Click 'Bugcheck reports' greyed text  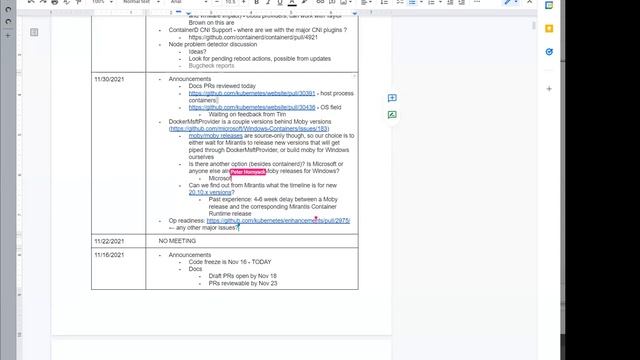coord(211,66)
